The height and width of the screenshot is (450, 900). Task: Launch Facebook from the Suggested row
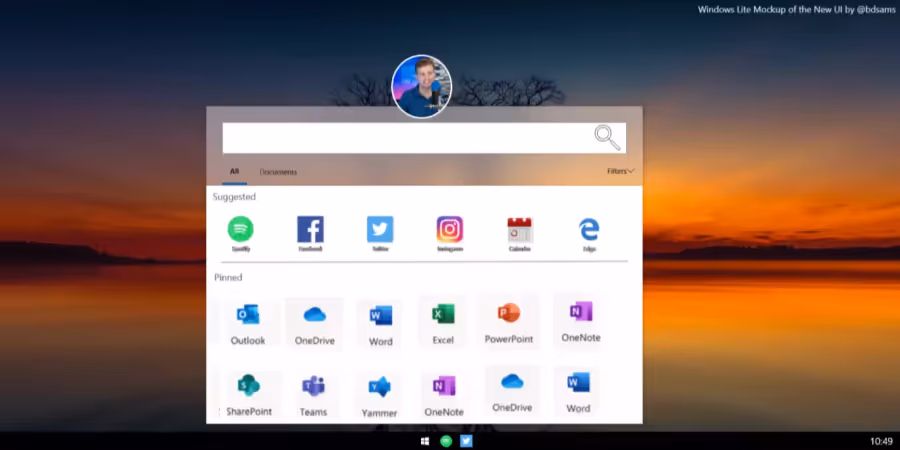point(311,234)
